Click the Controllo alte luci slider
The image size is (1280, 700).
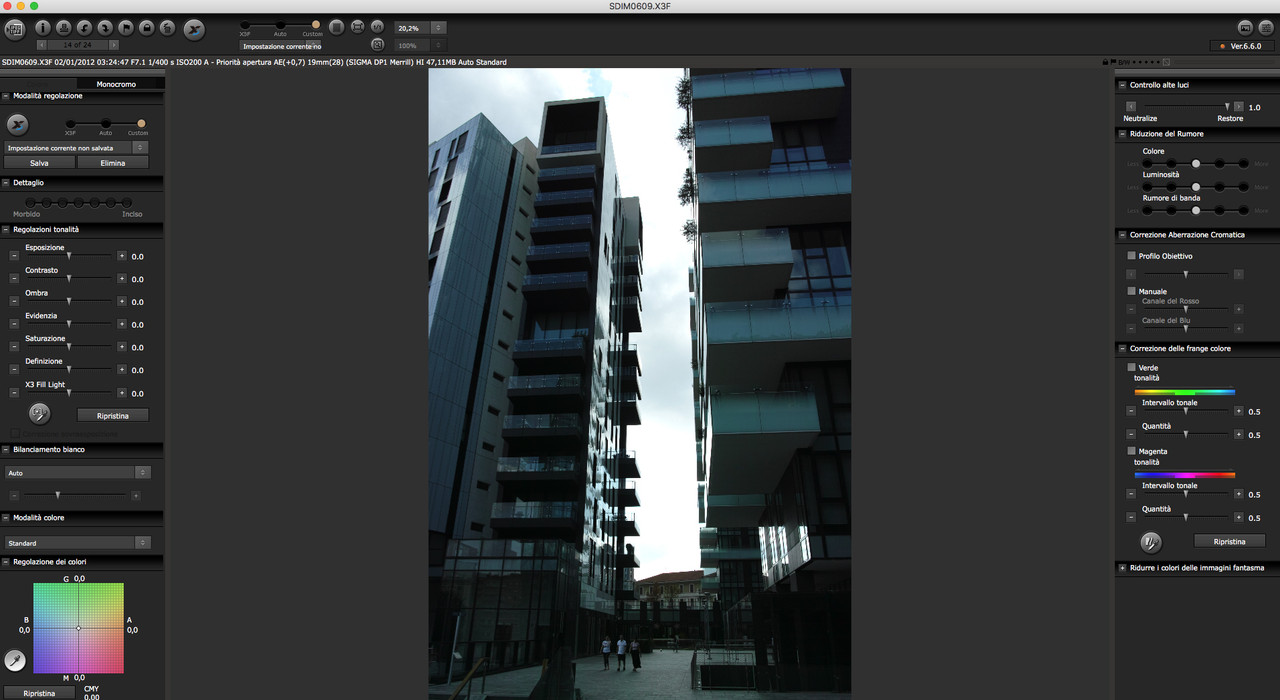pos(1186,106)
